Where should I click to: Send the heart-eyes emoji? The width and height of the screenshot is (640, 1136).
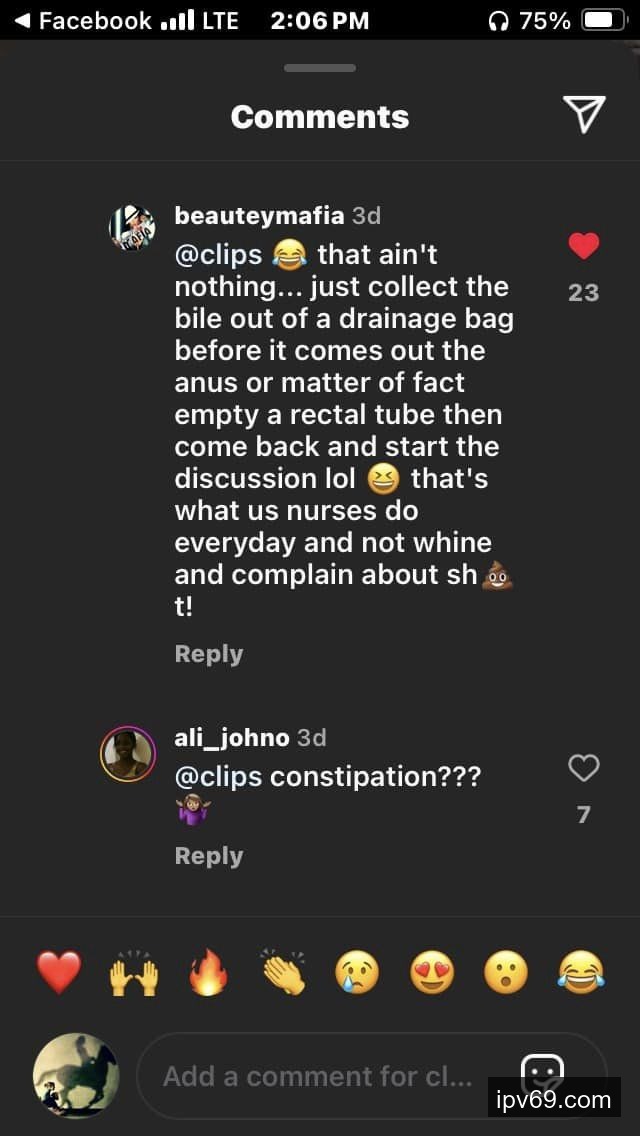coord(432,972)
